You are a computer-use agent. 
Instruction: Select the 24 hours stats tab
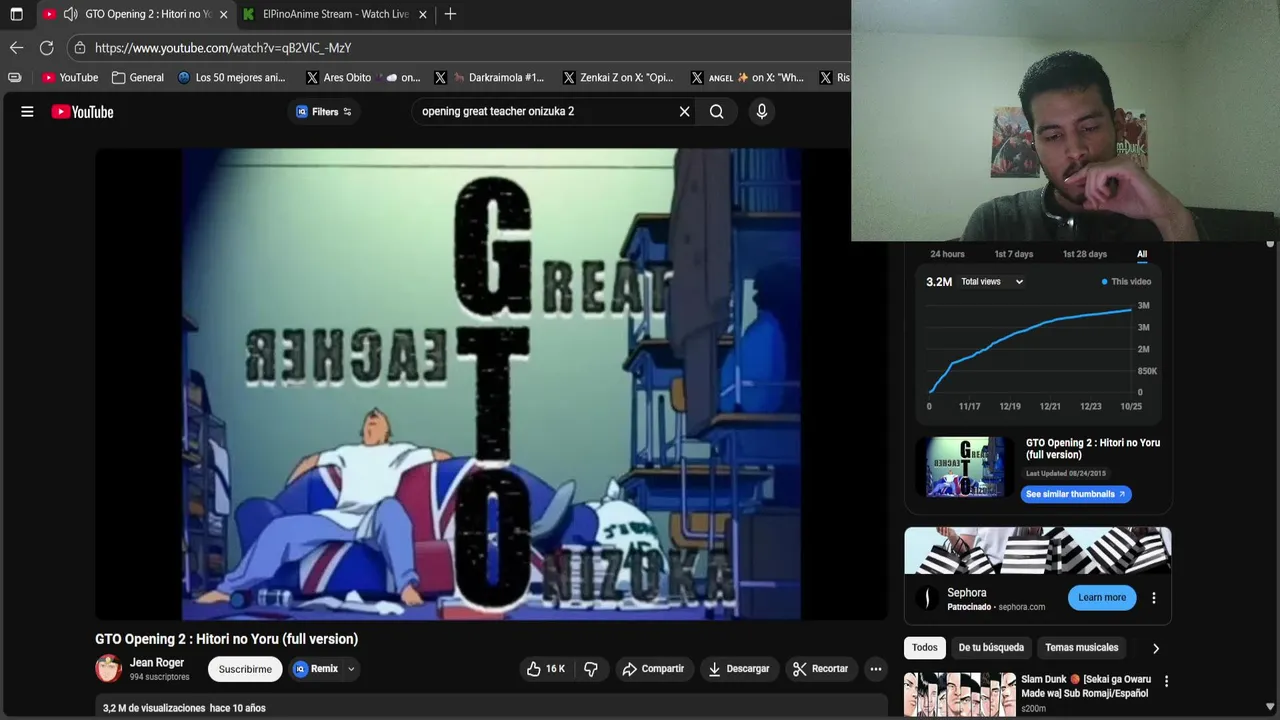click(947, 254)
